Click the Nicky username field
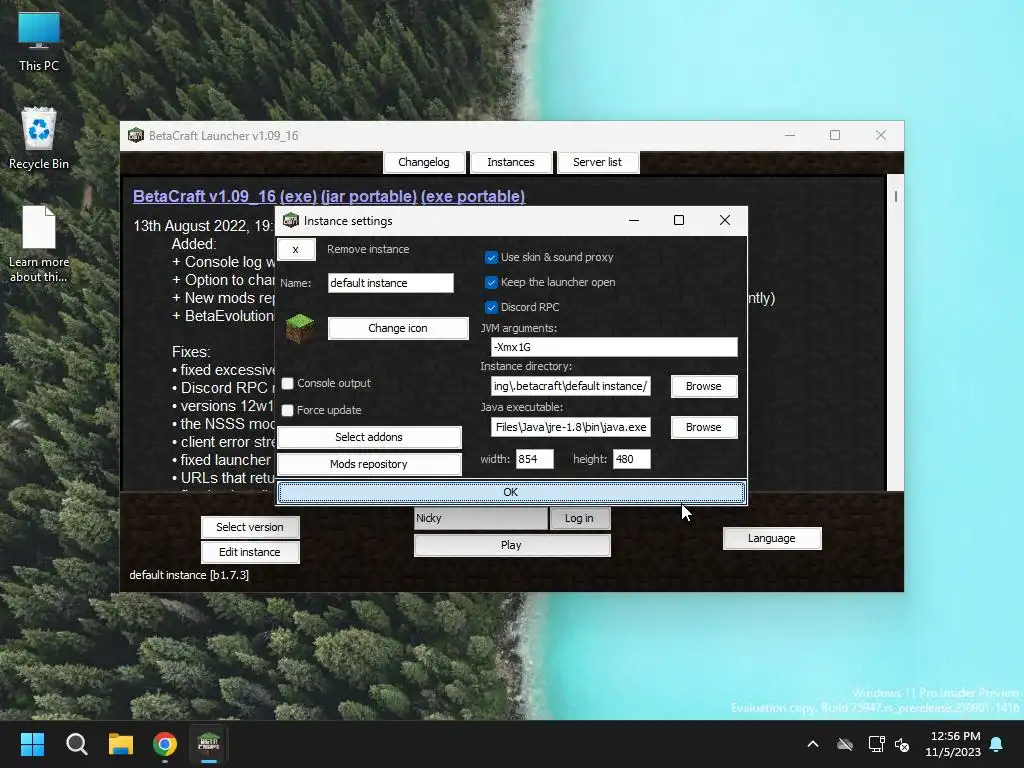1024x768 pixels. tap(481, 518)
